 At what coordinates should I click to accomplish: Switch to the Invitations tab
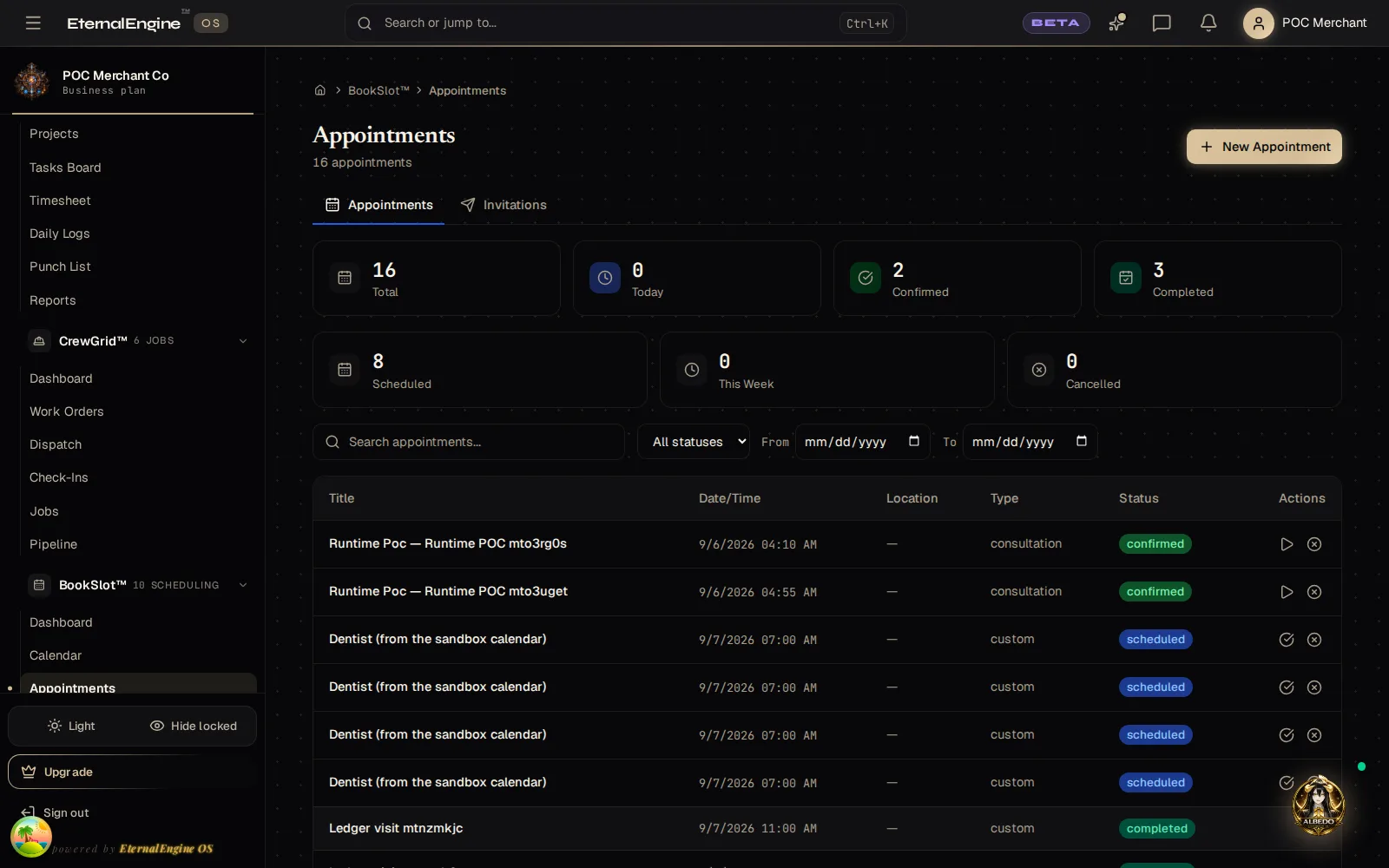(x=504, y=205)
